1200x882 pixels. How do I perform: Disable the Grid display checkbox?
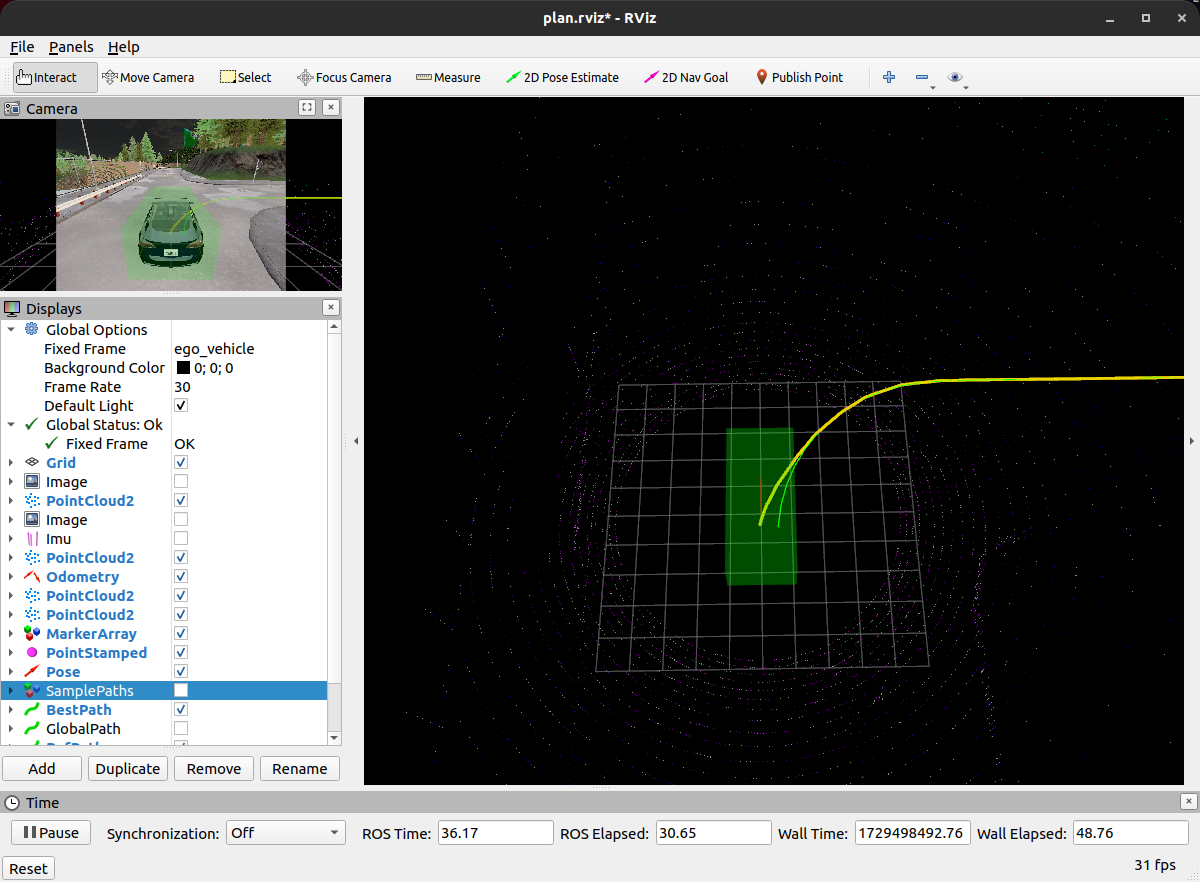pyautogui.click(x=181, y=462)
